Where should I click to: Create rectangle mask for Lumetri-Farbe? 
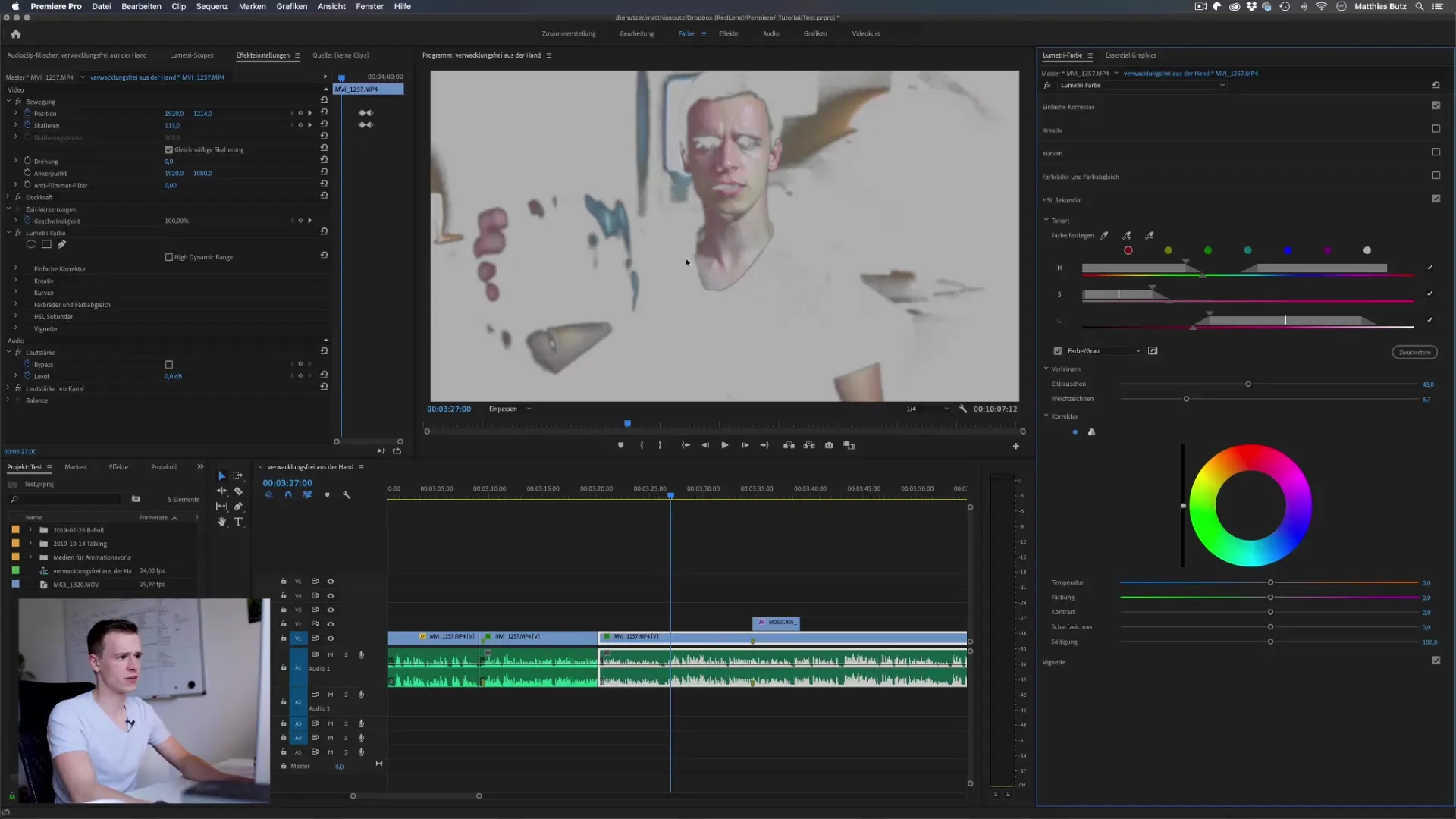pyautogui.click(x=46, y=244)
